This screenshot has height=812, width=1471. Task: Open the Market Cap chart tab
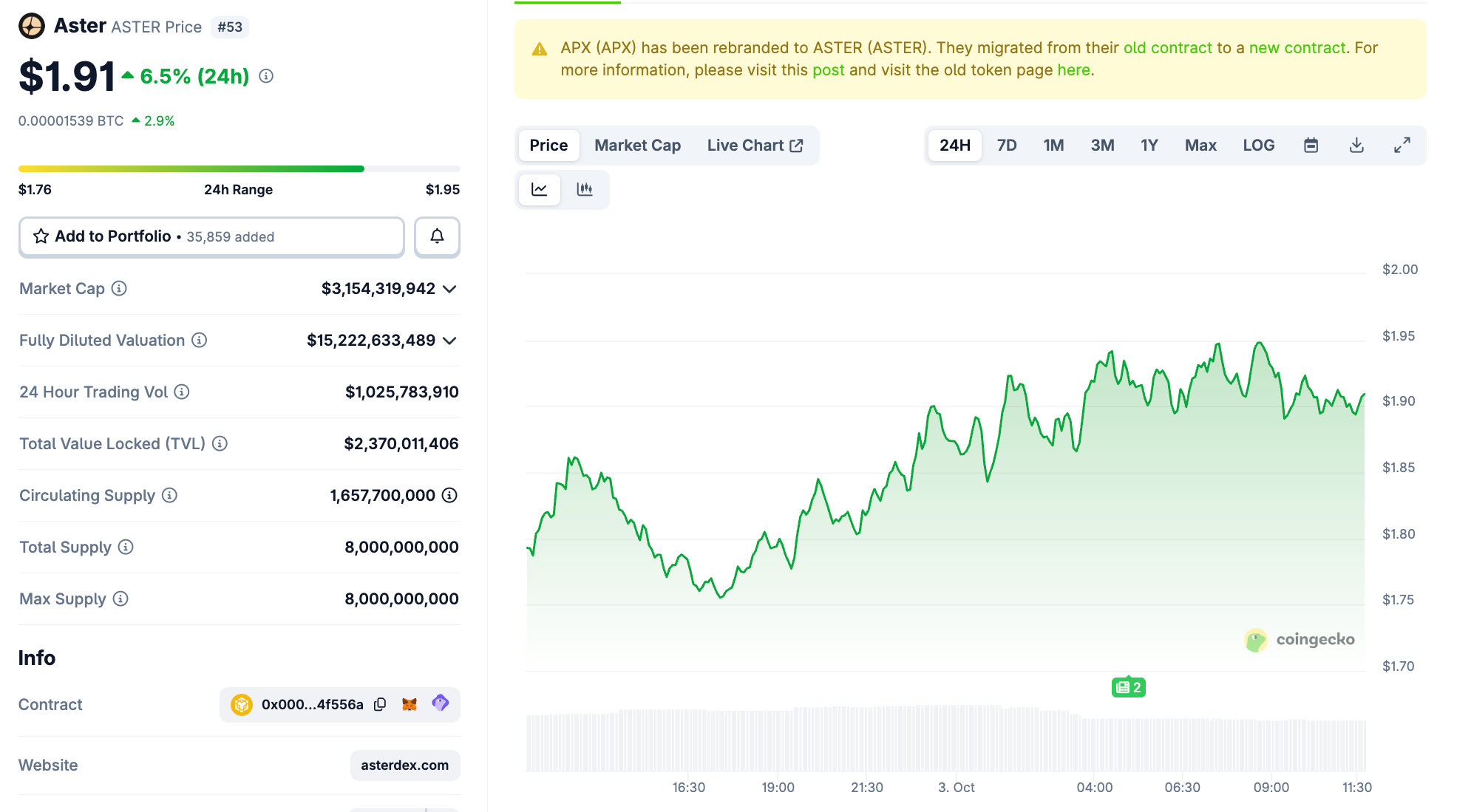point(637,145)
